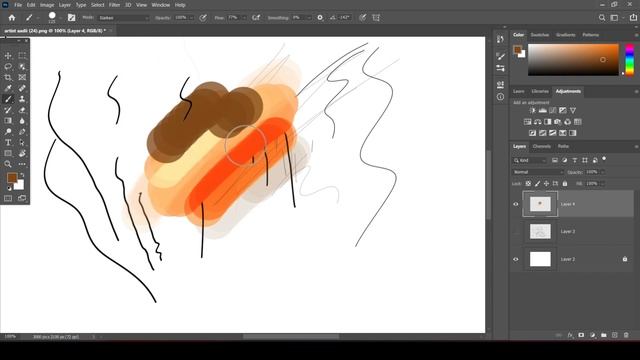Select the Layer 3 thumbnail

click(x=540, y=231)
